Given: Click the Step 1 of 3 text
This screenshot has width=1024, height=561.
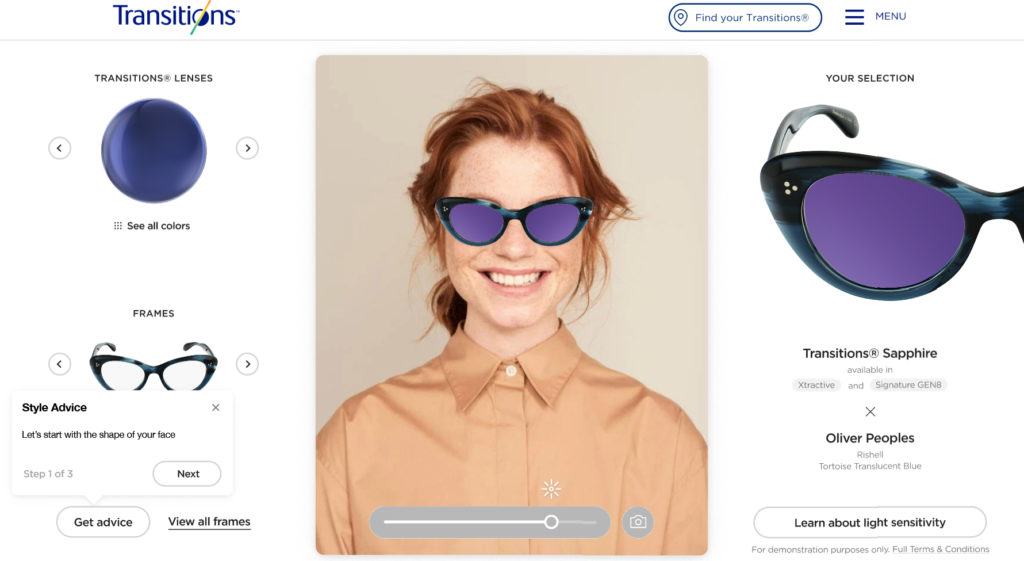Looking at the screenshot, I should 48,473.
